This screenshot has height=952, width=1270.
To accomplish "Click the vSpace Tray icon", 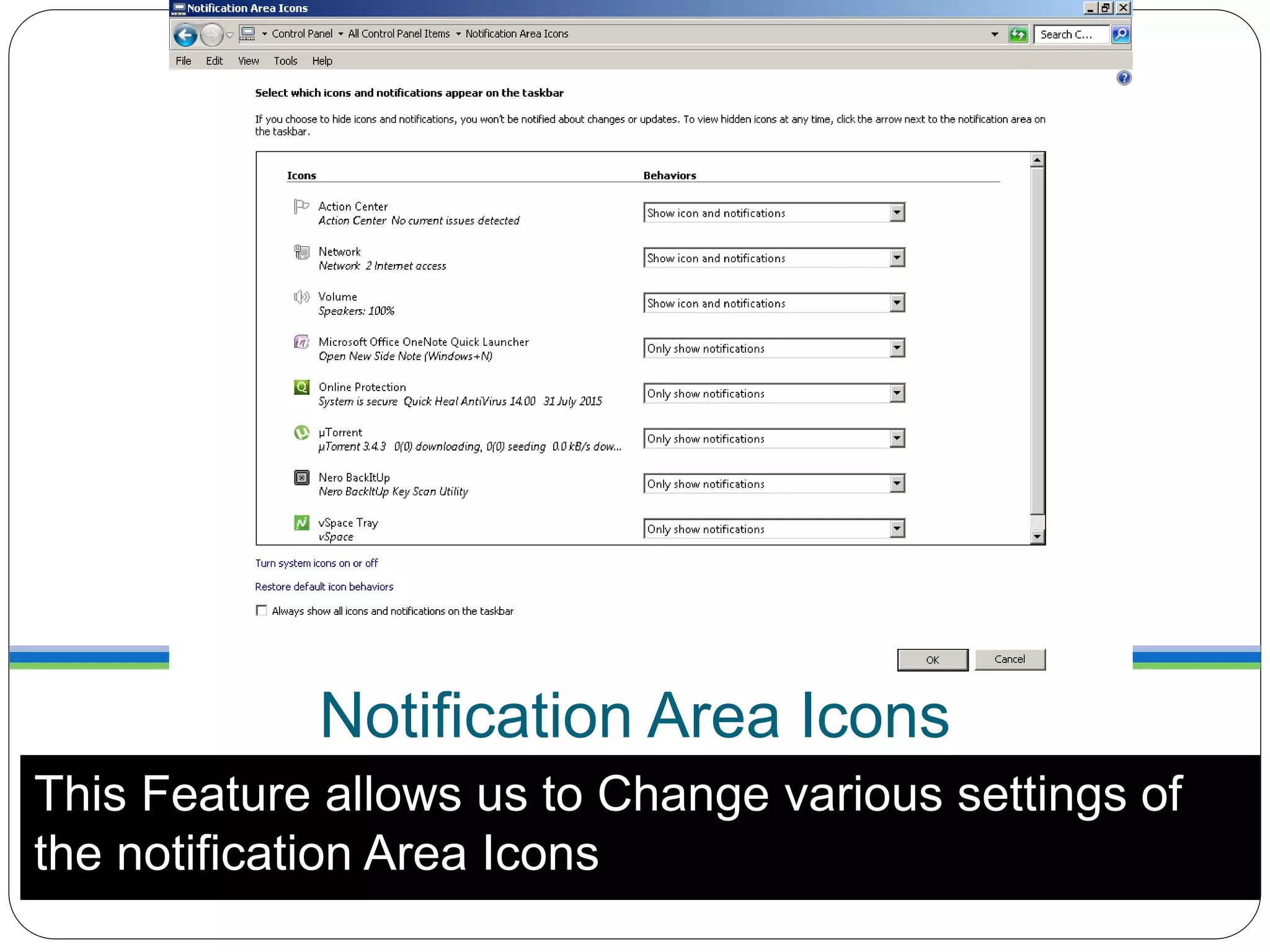I will pos(301,523).
